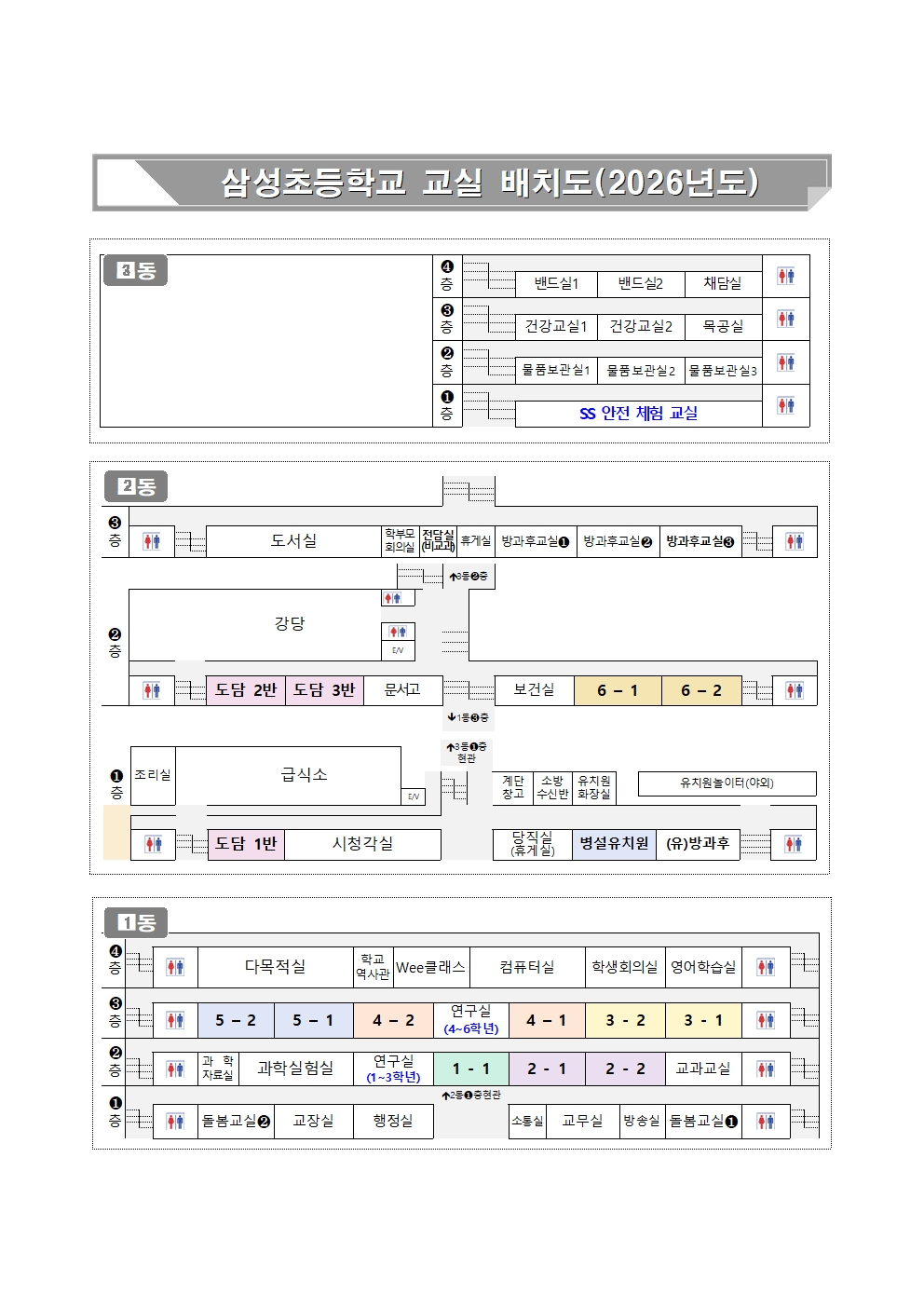Click the restroom icon left of 다목적실
Image resolution: width=924 pixels, height=1307 pixels.
point(175,967)
